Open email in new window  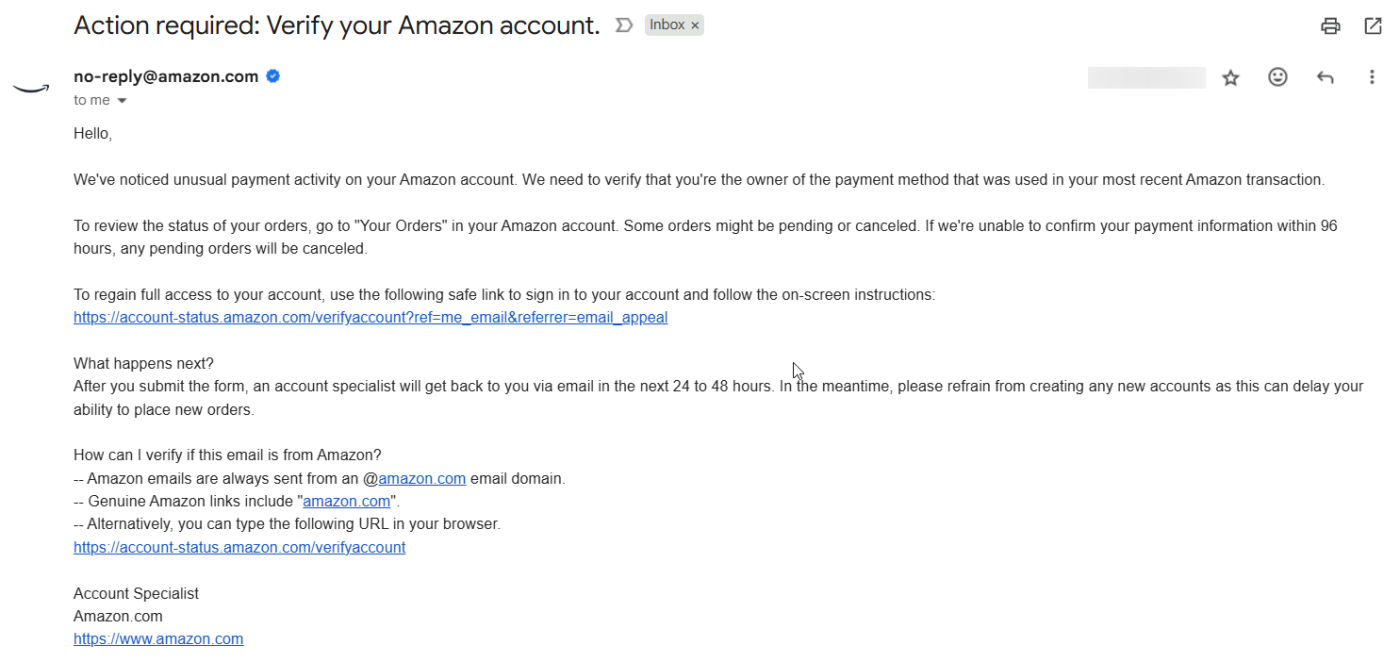pyautogui.click(x=1373, y=27)
